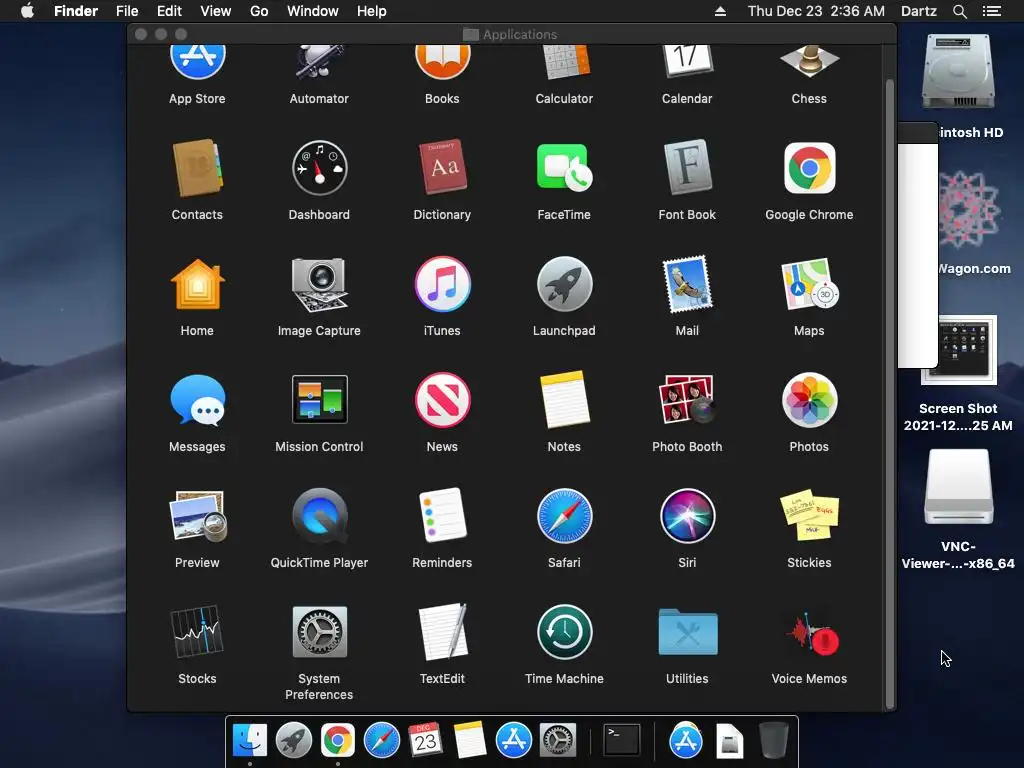Click the Calculator label
1024x768 pixels.
click(x=564, y=99)
